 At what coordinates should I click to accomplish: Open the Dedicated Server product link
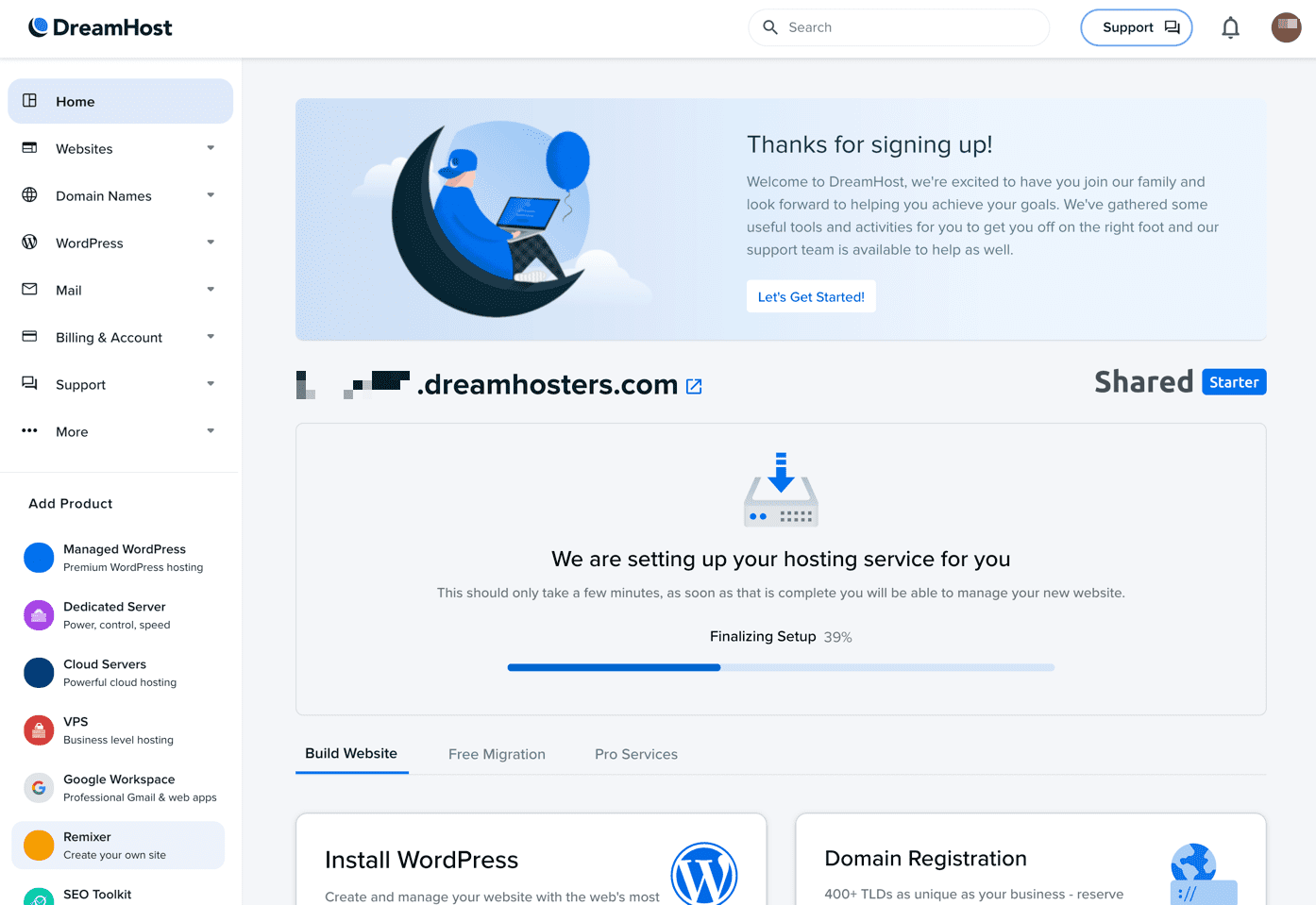[x=118, y=615]
